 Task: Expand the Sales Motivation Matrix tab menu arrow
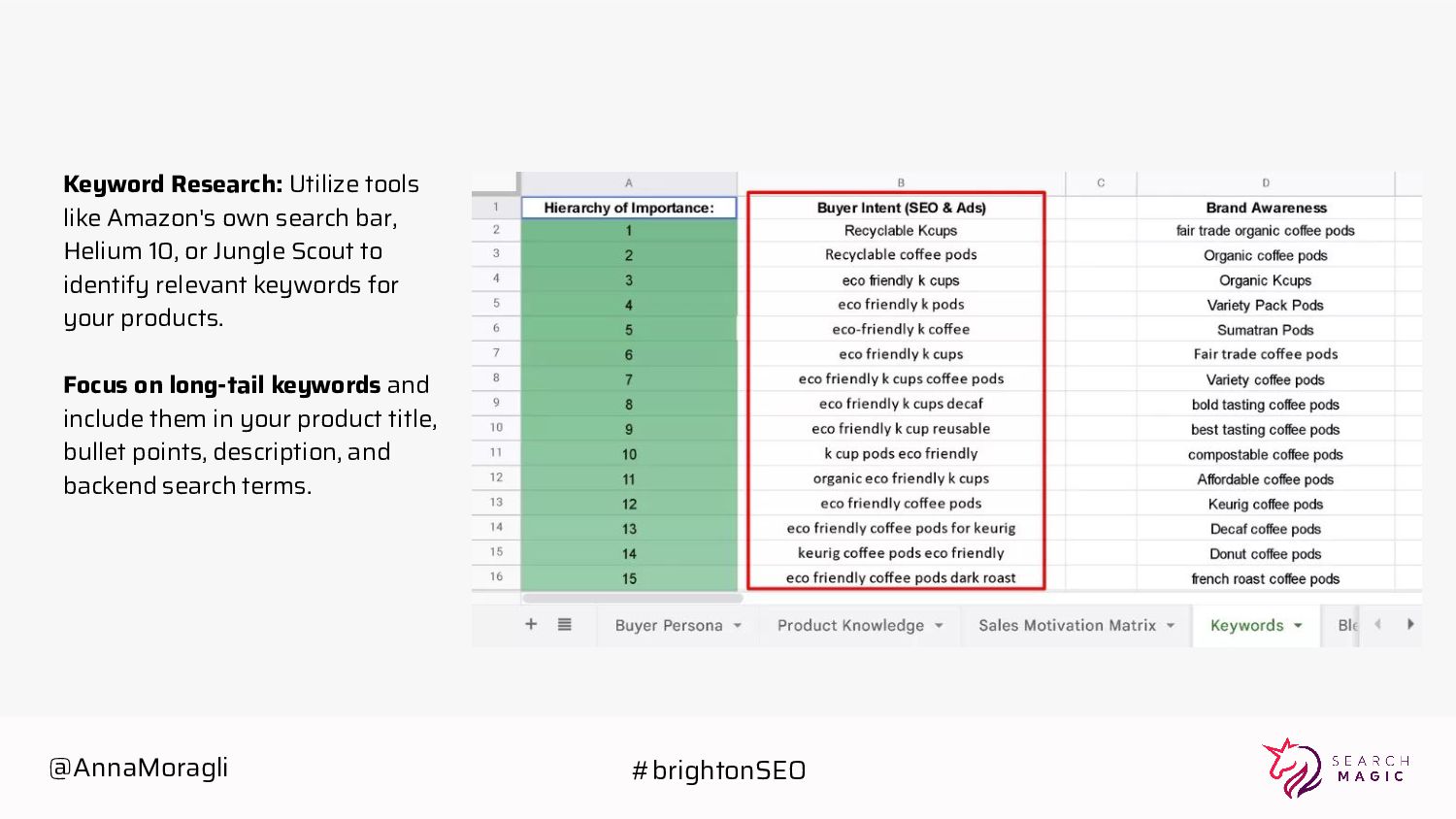click(1171, 626)
